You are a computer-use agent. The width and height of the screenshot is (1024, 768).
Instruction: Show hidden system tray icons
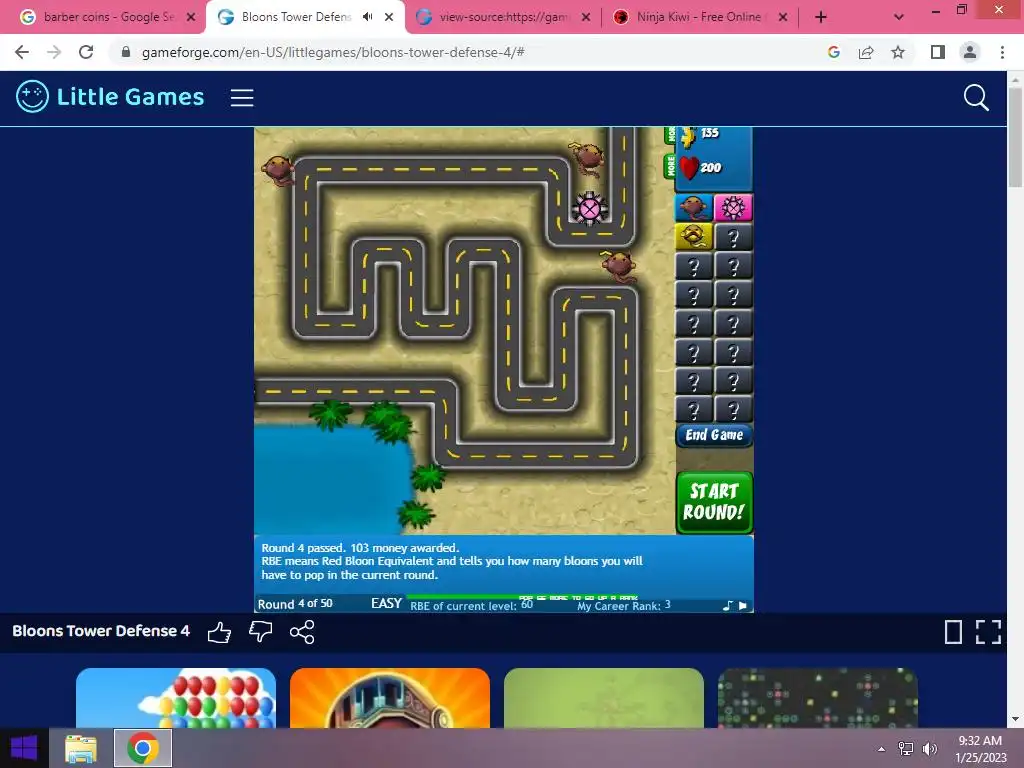882,749
